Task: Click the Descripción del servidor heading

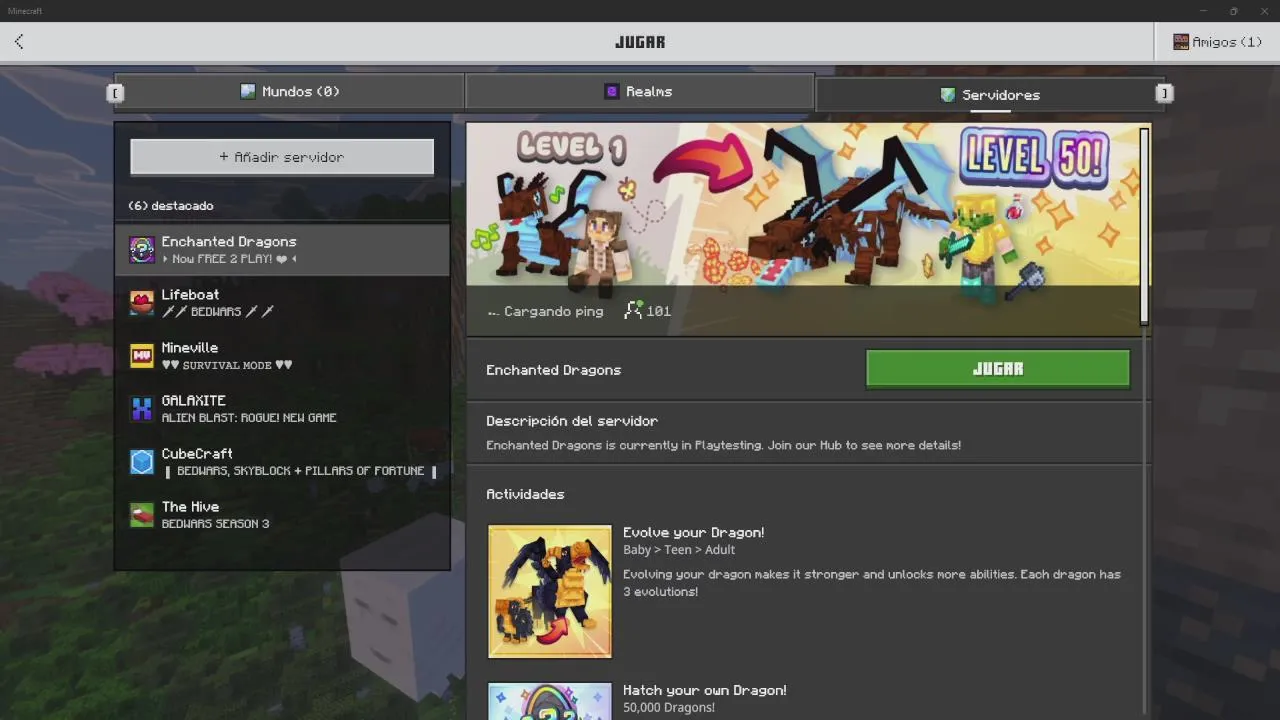Action: (571, 421)
